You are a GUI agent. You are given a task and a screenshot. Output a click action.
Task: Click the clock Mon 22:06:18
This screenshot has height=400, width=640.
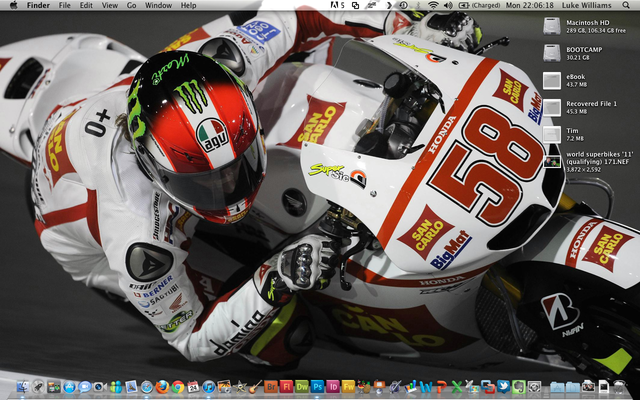tap(529, 5)
